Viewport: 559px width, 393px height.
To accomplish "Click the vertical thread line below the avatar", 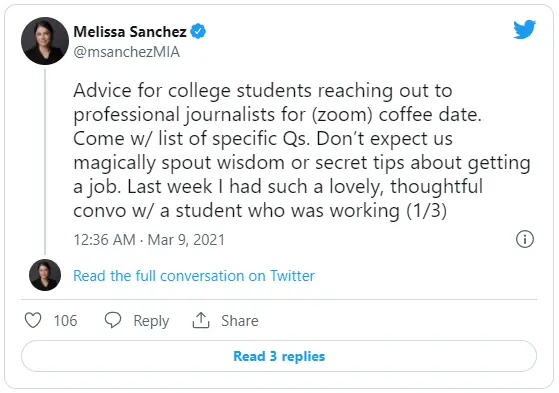I will pyautogui.click(x=45, y=162).
